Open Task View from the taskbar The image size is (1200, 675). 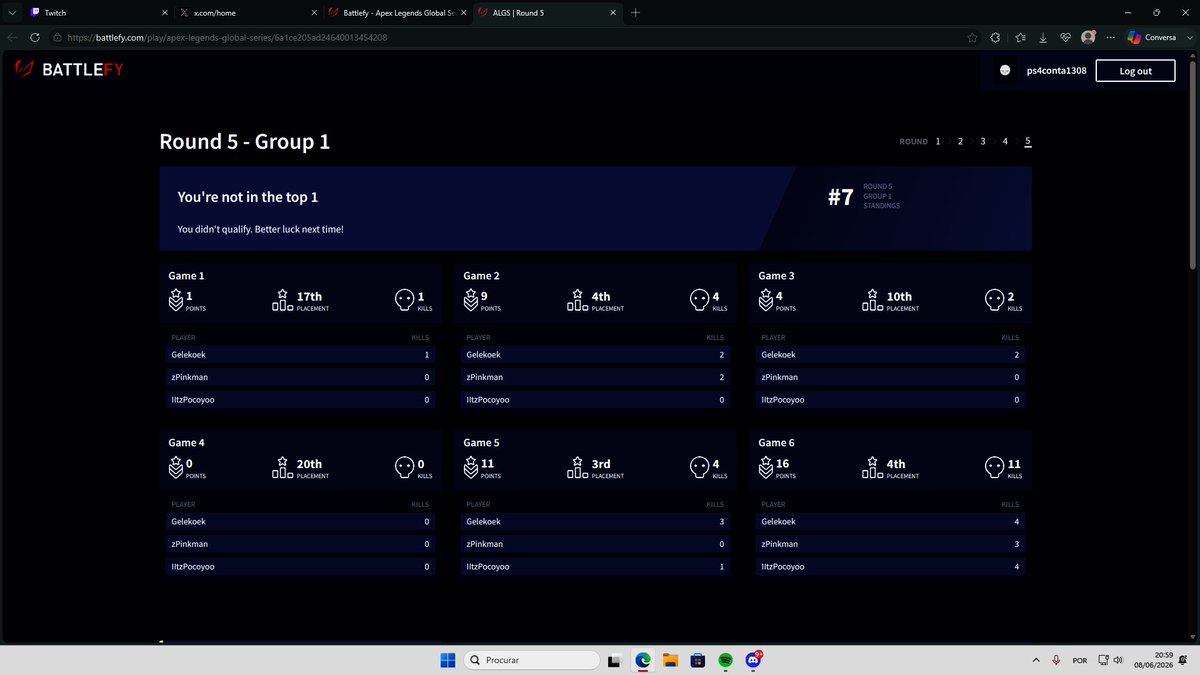pos(616,660)
